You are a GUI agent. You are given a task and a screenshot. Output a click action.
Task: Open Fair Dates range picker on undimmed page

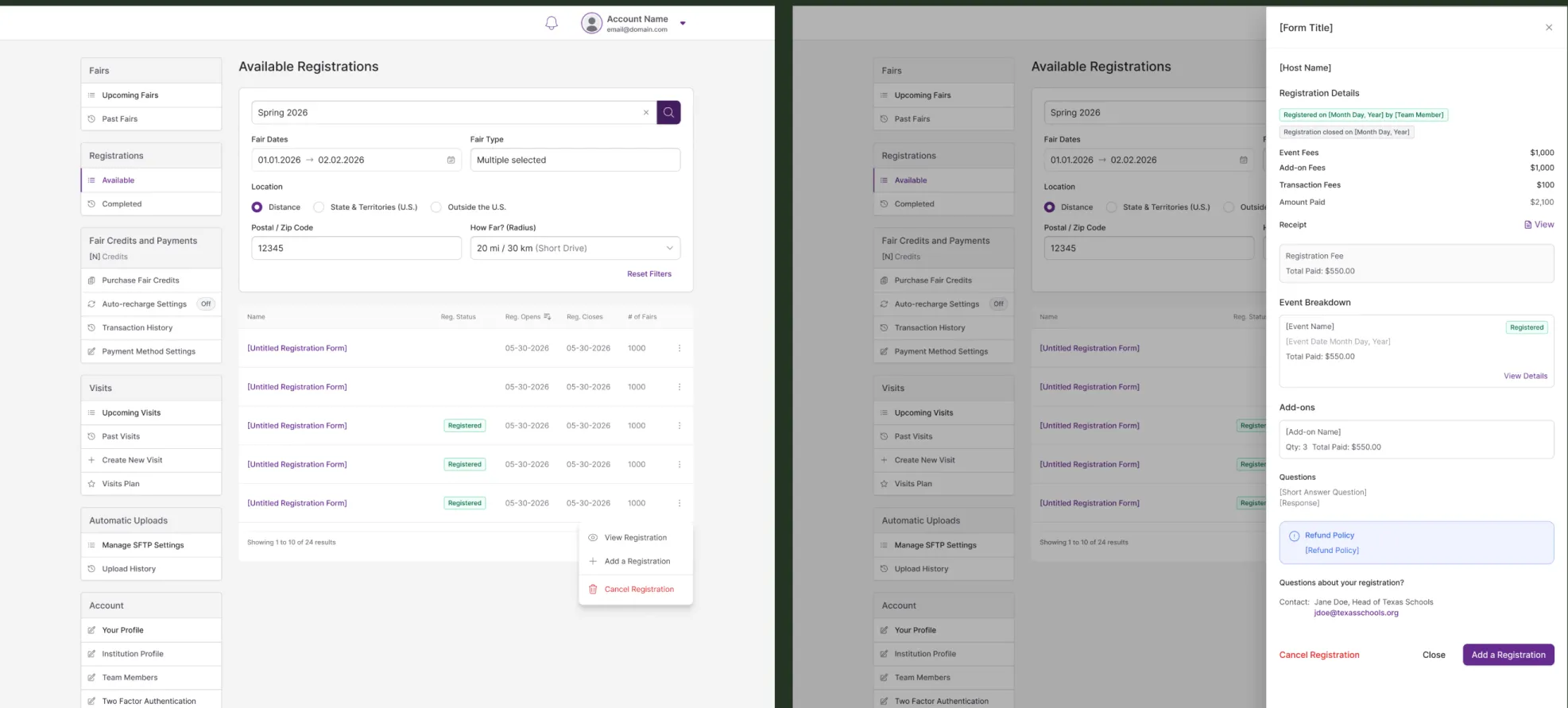click(356, 160)
